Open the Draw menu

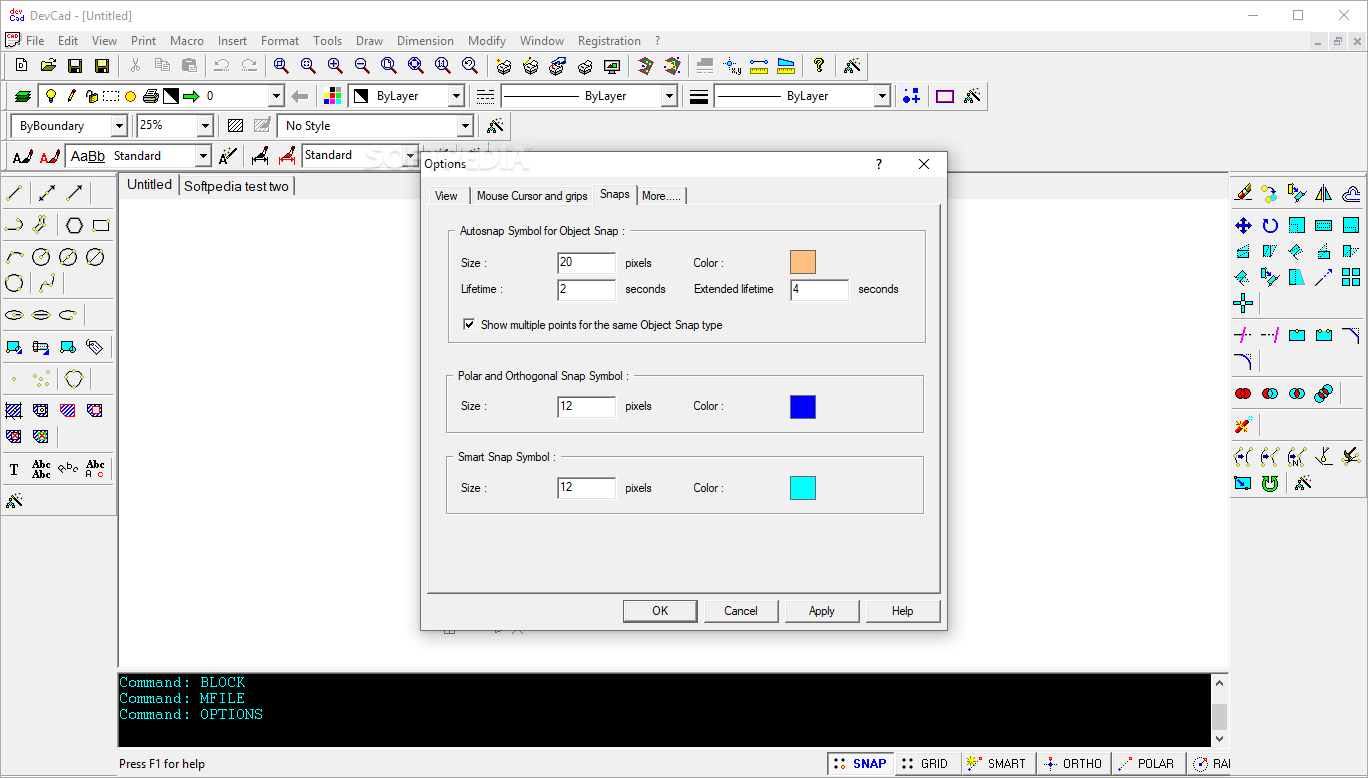coord(369,41)
